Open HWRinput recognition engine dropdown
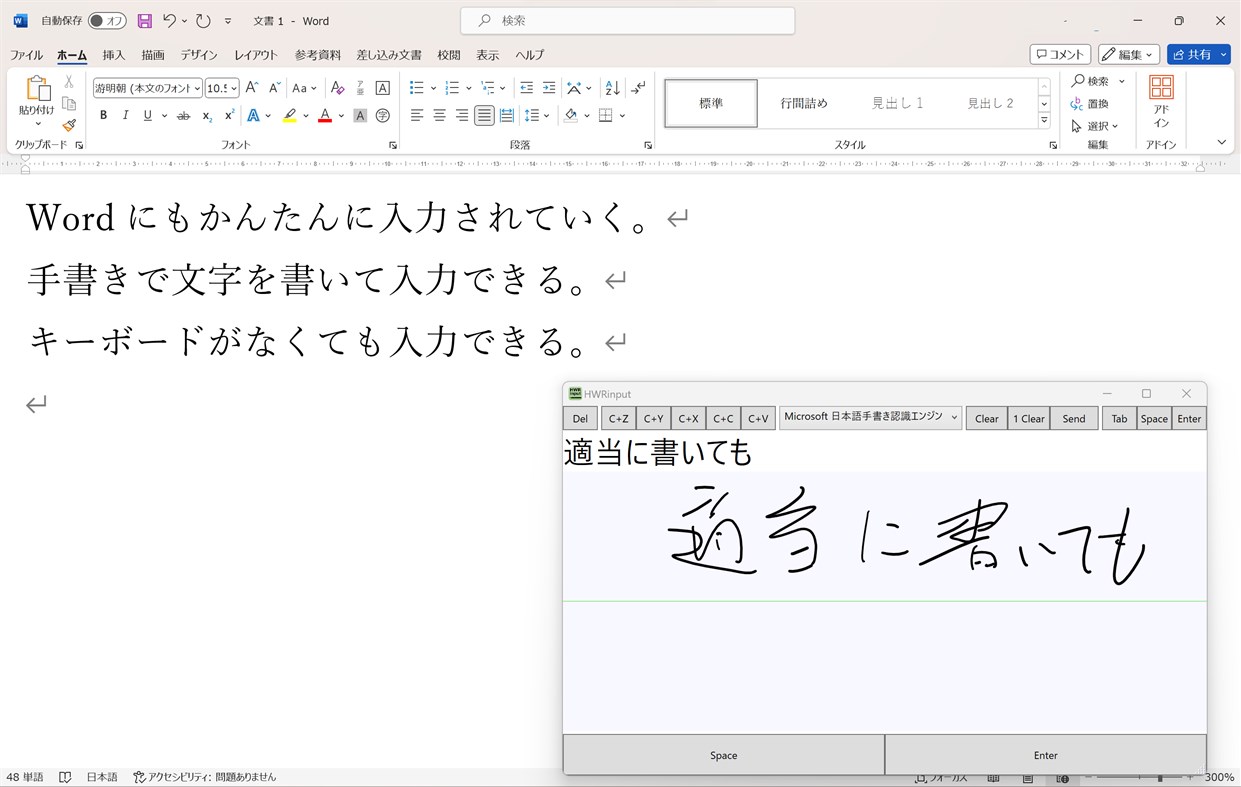 point(870,417)
